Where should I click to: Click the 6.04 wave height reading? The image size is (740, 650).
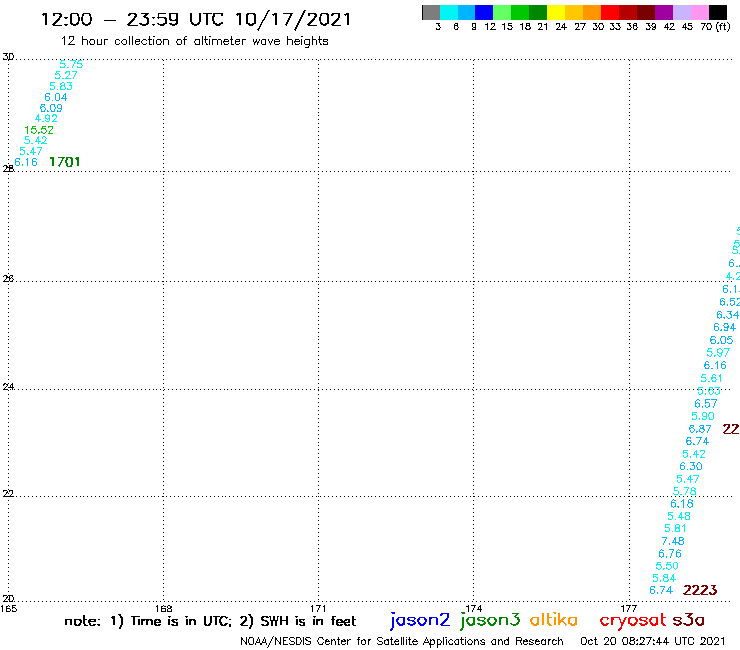56,97
